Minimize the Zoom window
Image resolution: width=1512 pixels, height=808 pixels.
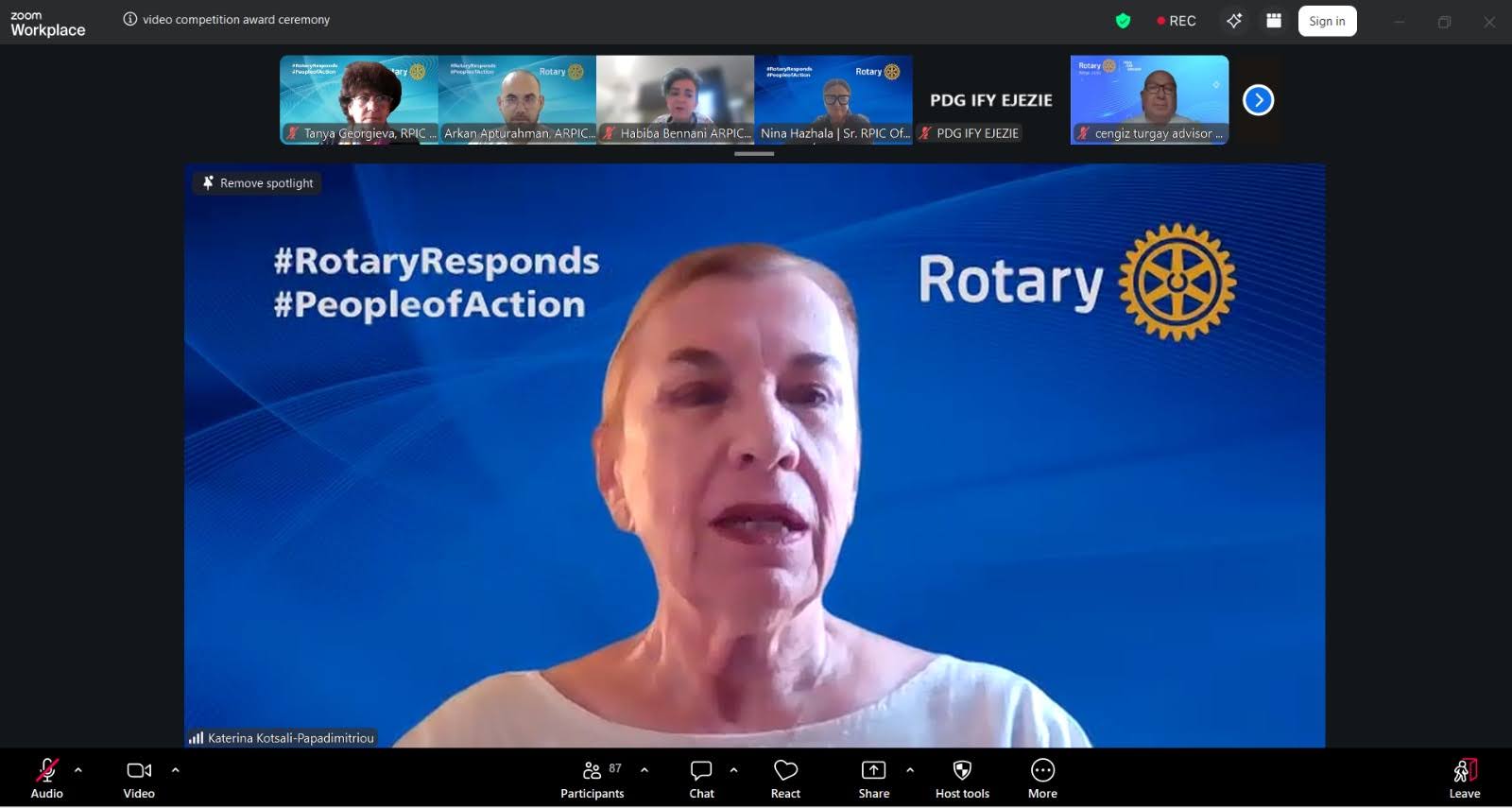(x=1400, y=22)
